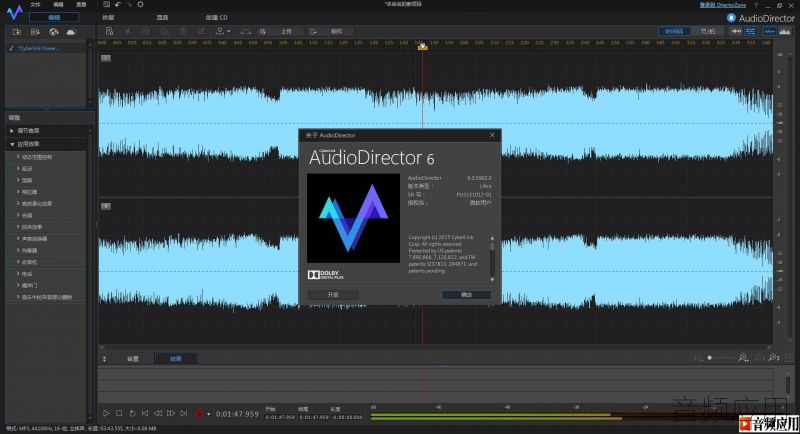
Task: Toggle the spectral view icon top-right
Action: [784, 32]
